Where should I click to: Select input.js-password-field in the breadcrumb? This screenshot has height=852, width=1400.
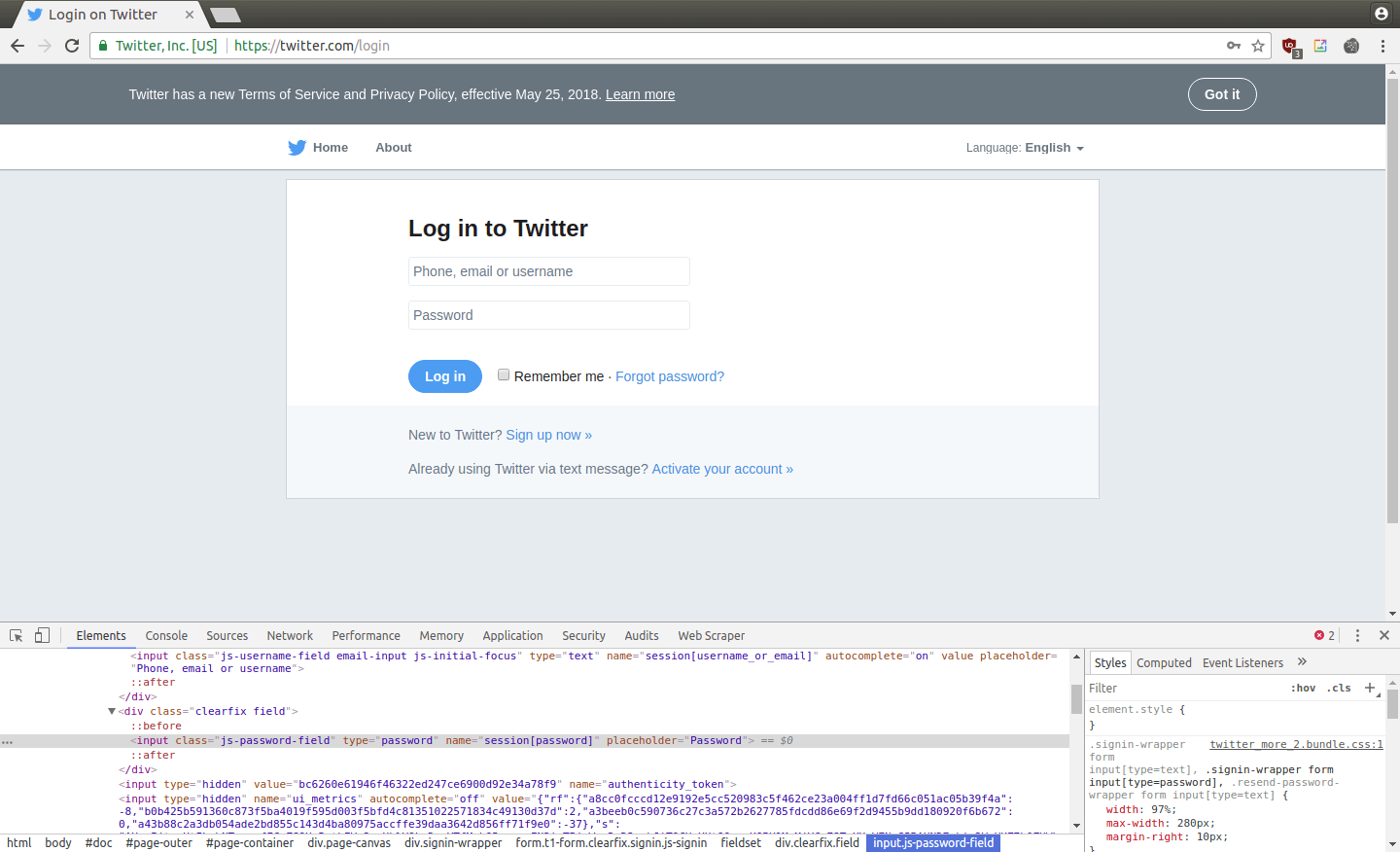pos(933,842)
